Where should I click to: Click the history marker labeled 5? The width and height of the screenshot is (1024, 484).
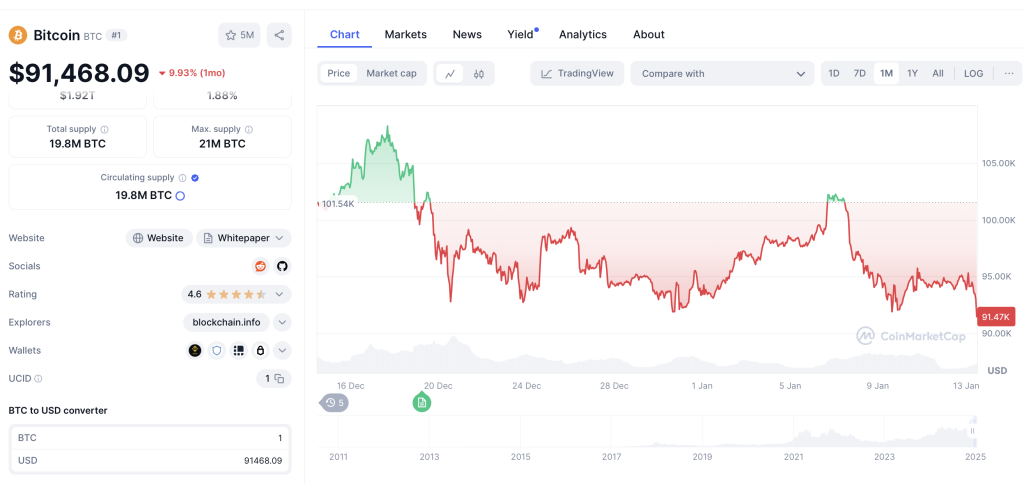point(334,402)
